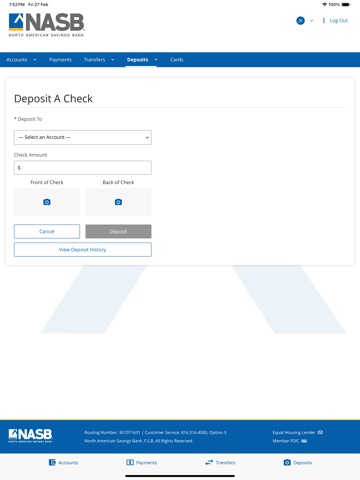
Task: Tap the Transfers arrows icon in bottom tab bar
Action: [209, 462]
